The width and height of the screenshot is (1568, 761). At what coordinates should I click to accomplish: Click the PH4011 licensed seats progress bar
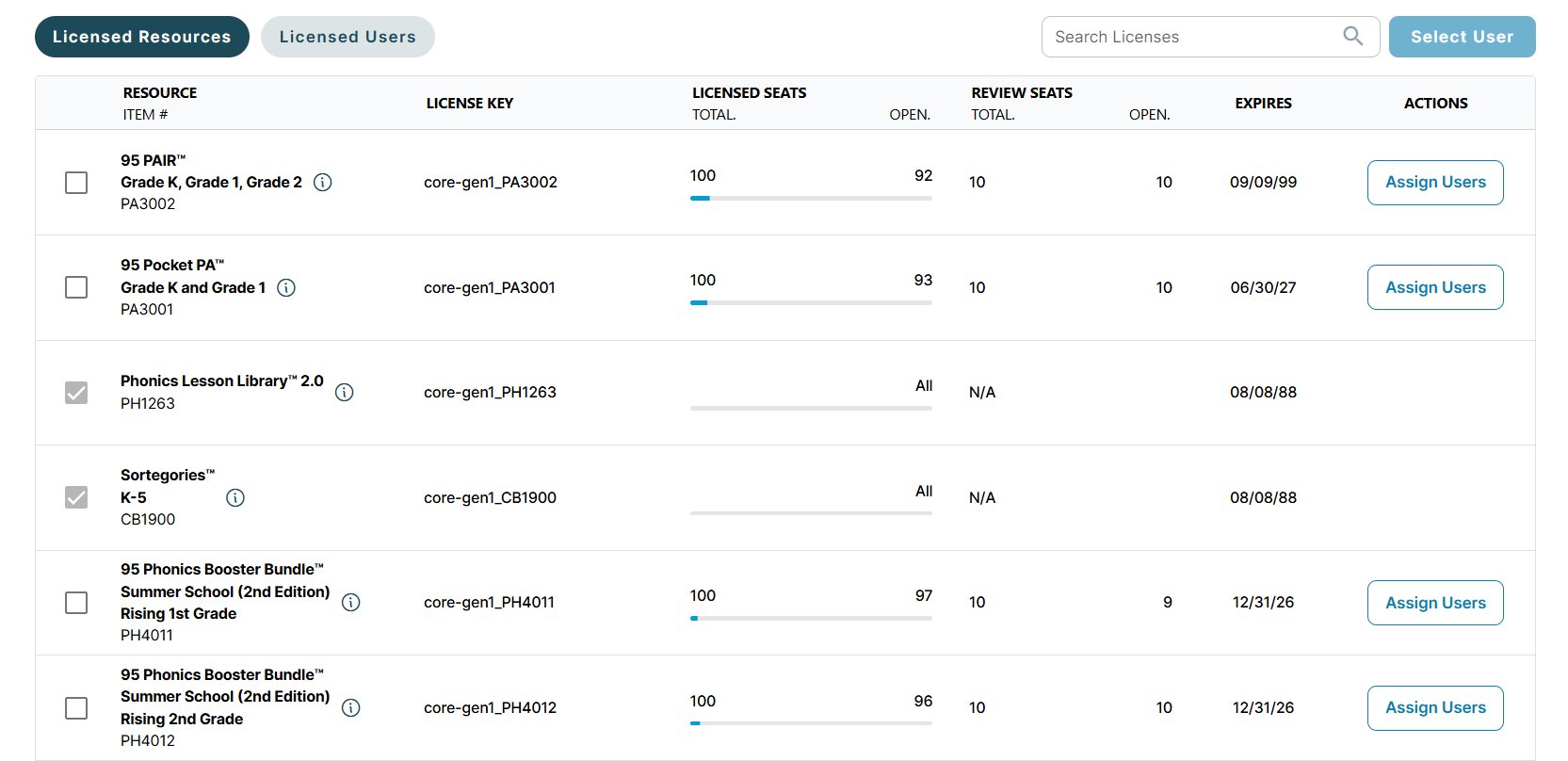[811, 619]
